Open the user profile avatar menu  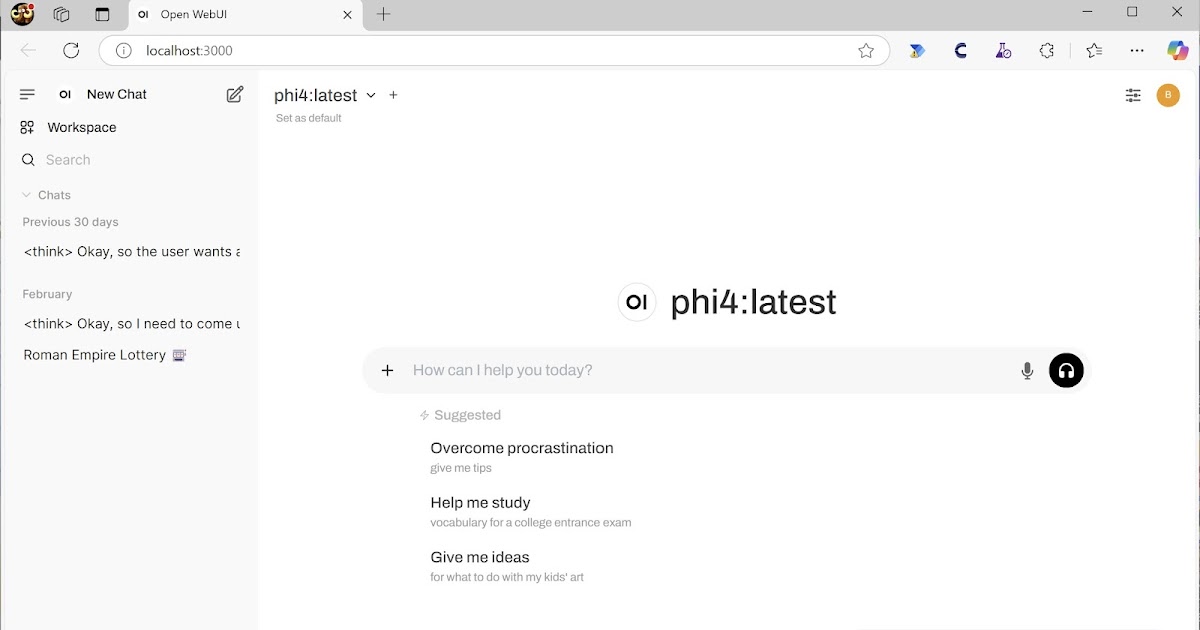1168,95
